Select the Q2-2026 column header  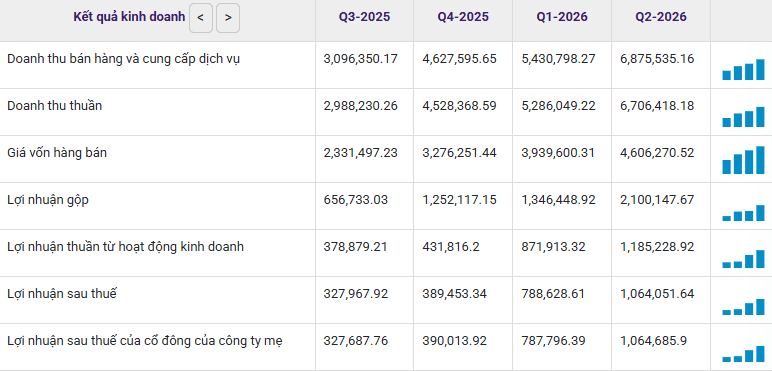click(x=661, y=17)
